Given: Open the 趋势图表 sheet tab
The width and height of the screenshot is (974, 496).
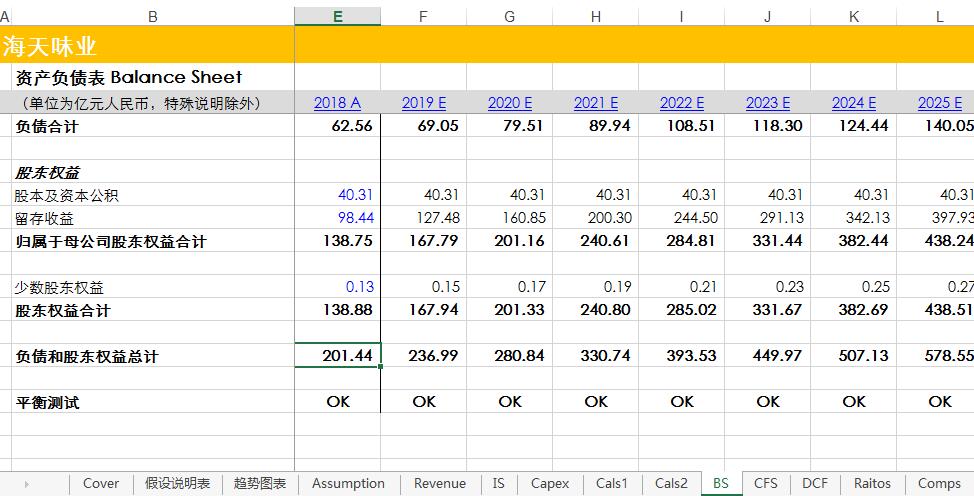Looking at the screenshot, I should [260, 484].
